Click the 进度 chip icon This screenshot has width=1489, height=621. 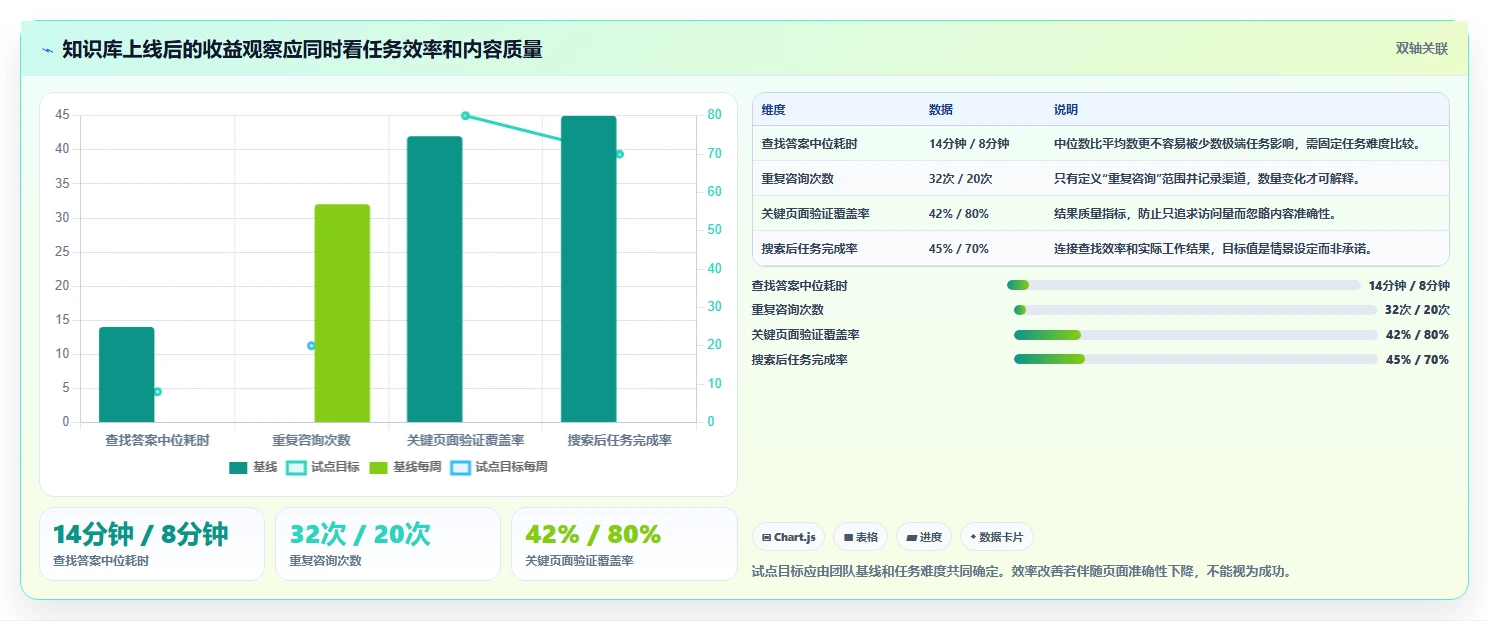(x=911, y=537)
